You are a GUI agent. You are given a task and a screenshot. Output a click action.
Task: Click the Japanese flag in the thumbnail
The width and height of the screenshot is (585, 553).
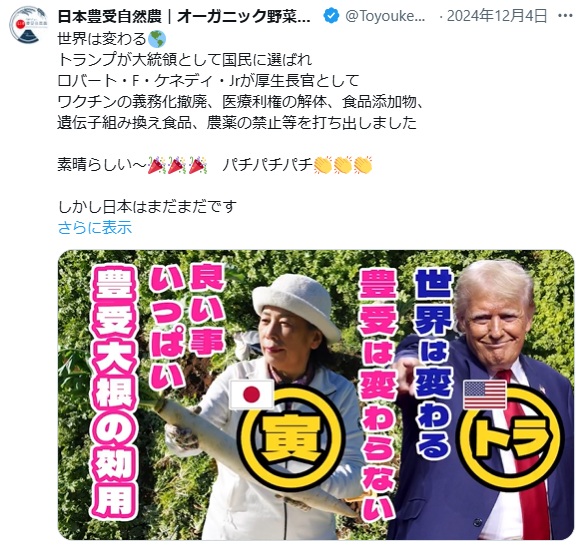pos(251,394)
